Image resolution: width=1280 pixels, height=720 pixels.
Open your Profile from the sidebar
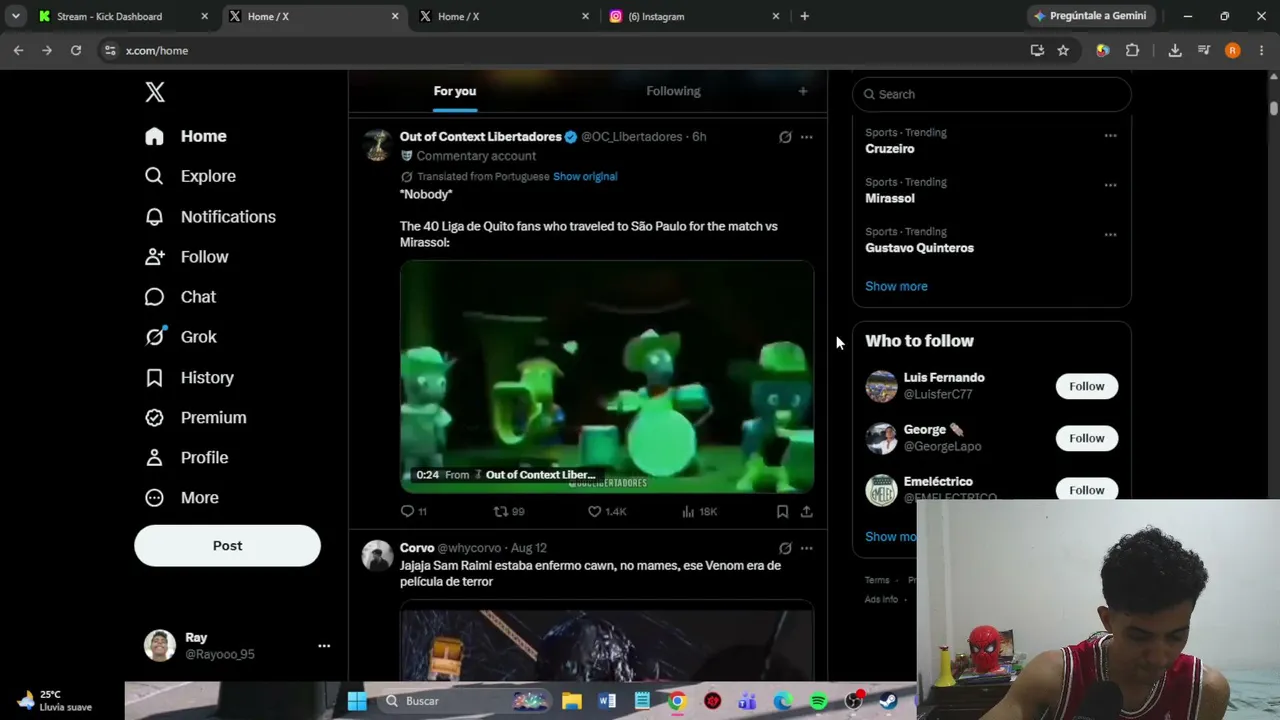click(186, 457)
